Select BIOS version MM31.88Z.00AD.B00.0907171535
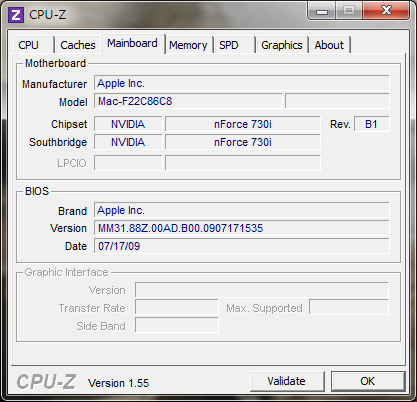 coord(241,228)
